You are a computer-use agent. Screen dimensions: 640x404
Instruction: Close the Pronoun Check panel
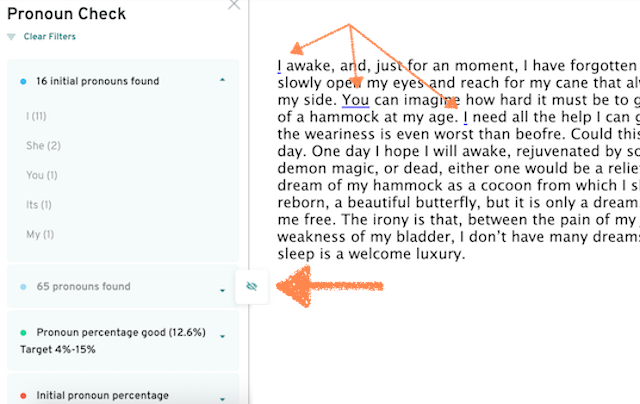234,4
